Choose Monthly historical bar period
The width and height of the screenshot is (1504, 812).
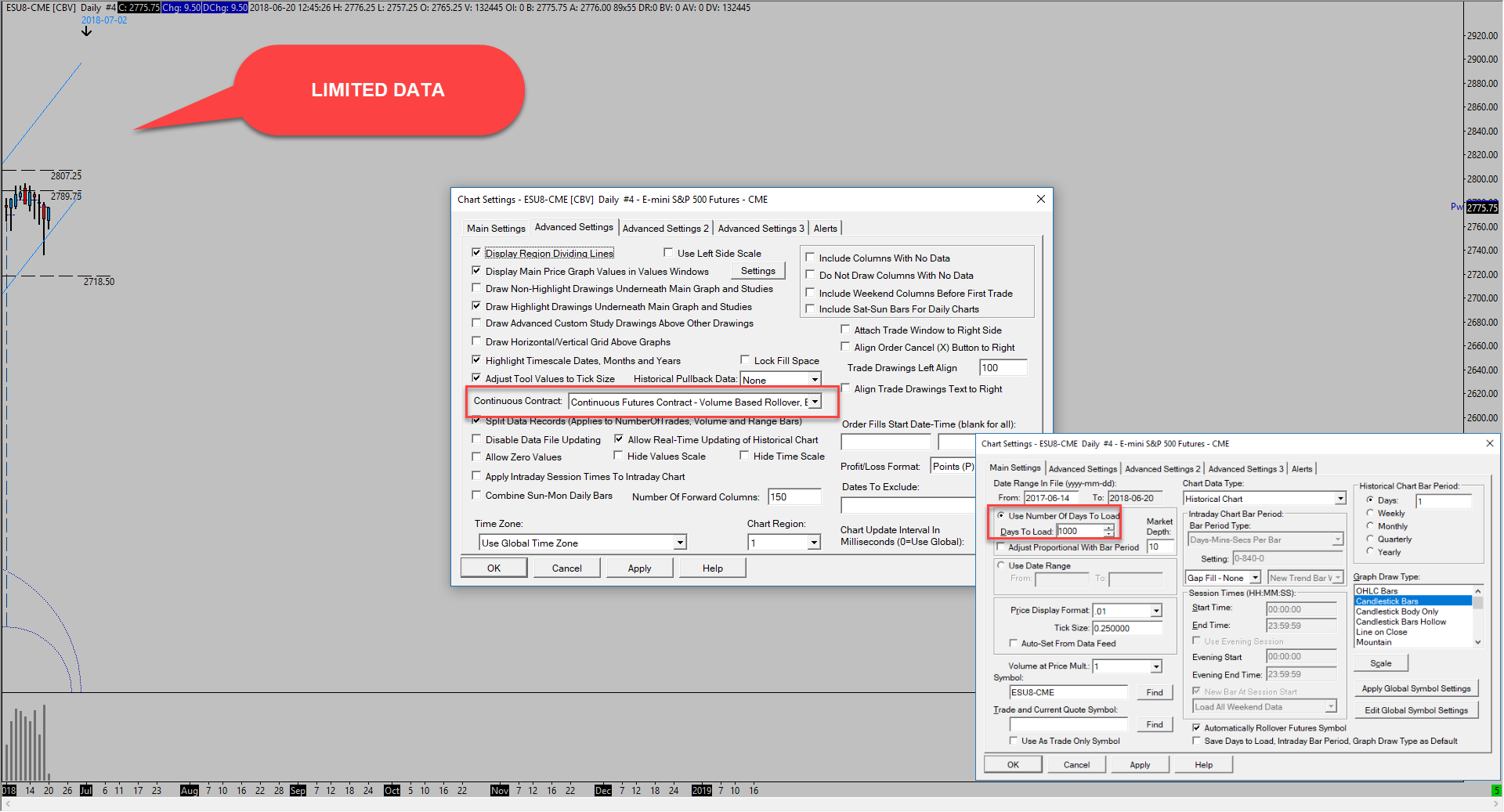point(1370,526)
